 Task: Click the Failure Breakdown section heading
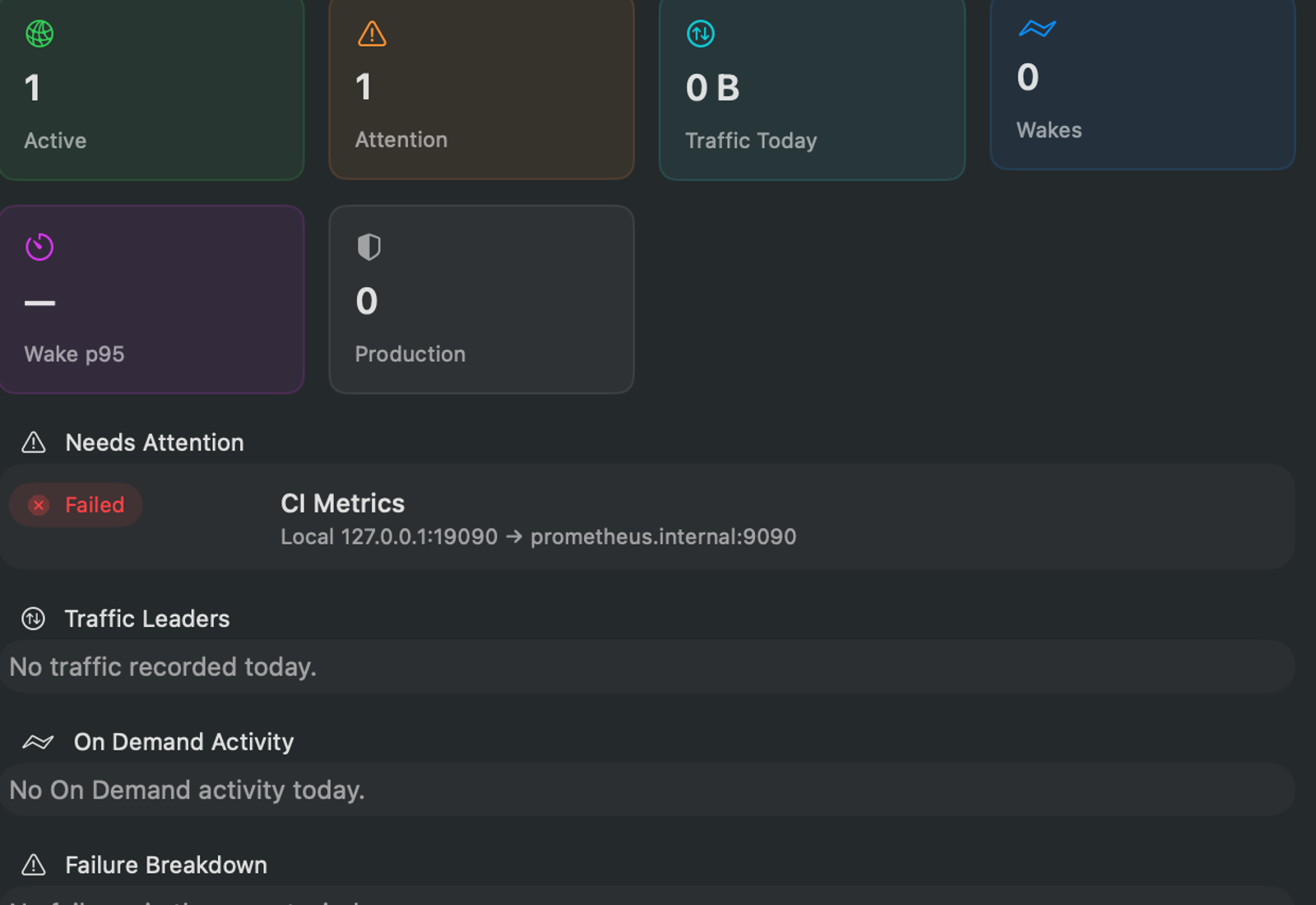pyautogui.click(x=166, y=866)
